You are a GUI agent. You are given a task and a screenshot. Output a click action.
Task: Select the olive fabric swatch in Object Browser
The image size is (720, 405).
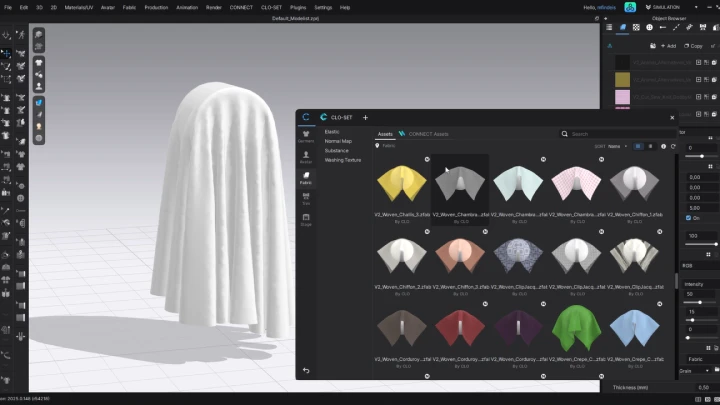coord(622,79)
